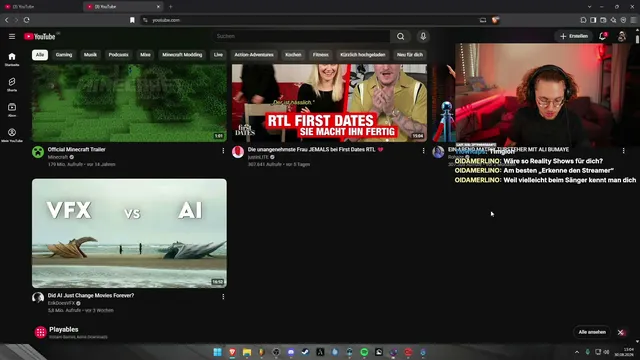Screen dimensions: 640x360
Task: Open Startseite in the left sidebar
Action: (x=12, y=59)
